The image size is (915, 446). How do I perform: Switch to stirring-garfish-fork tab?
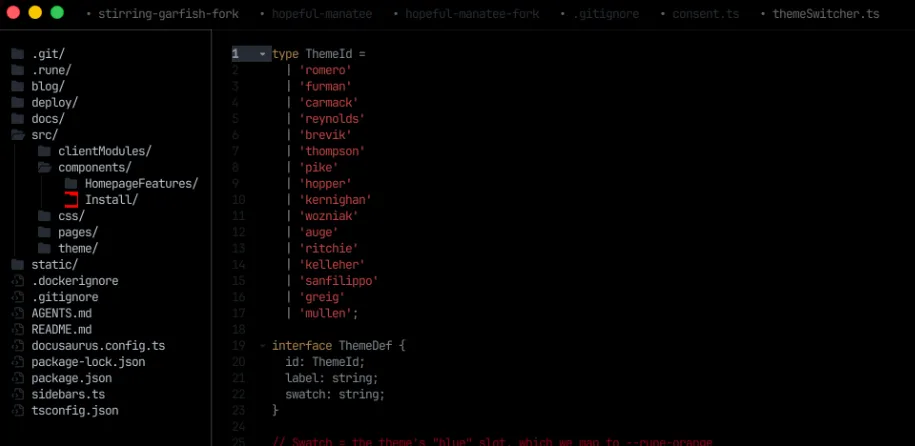pos(168,14)
